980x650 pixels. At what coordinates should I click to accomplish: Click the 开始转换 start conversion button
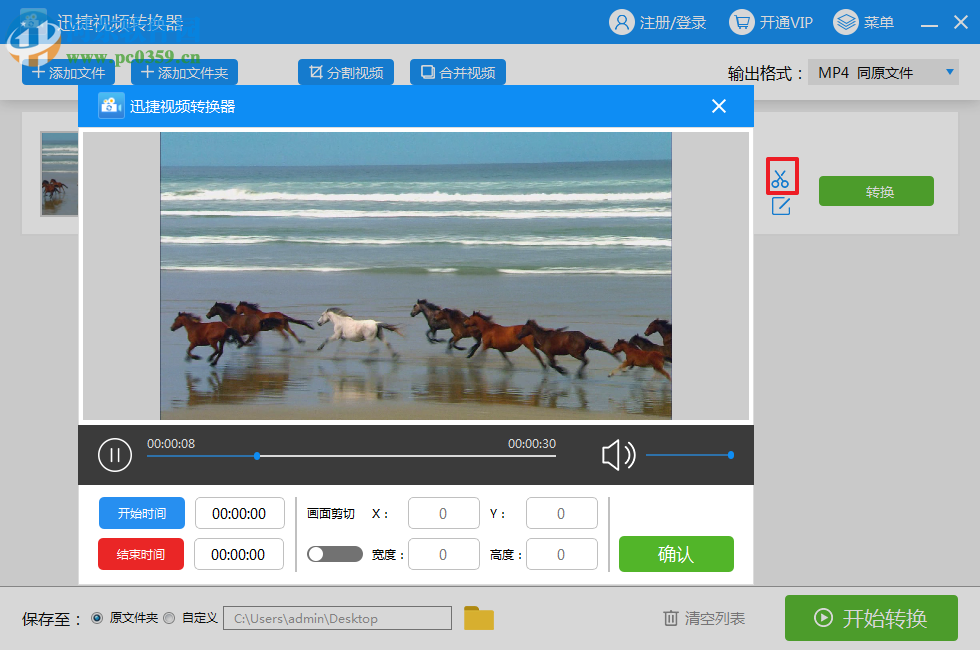click(x=871, y=618)
